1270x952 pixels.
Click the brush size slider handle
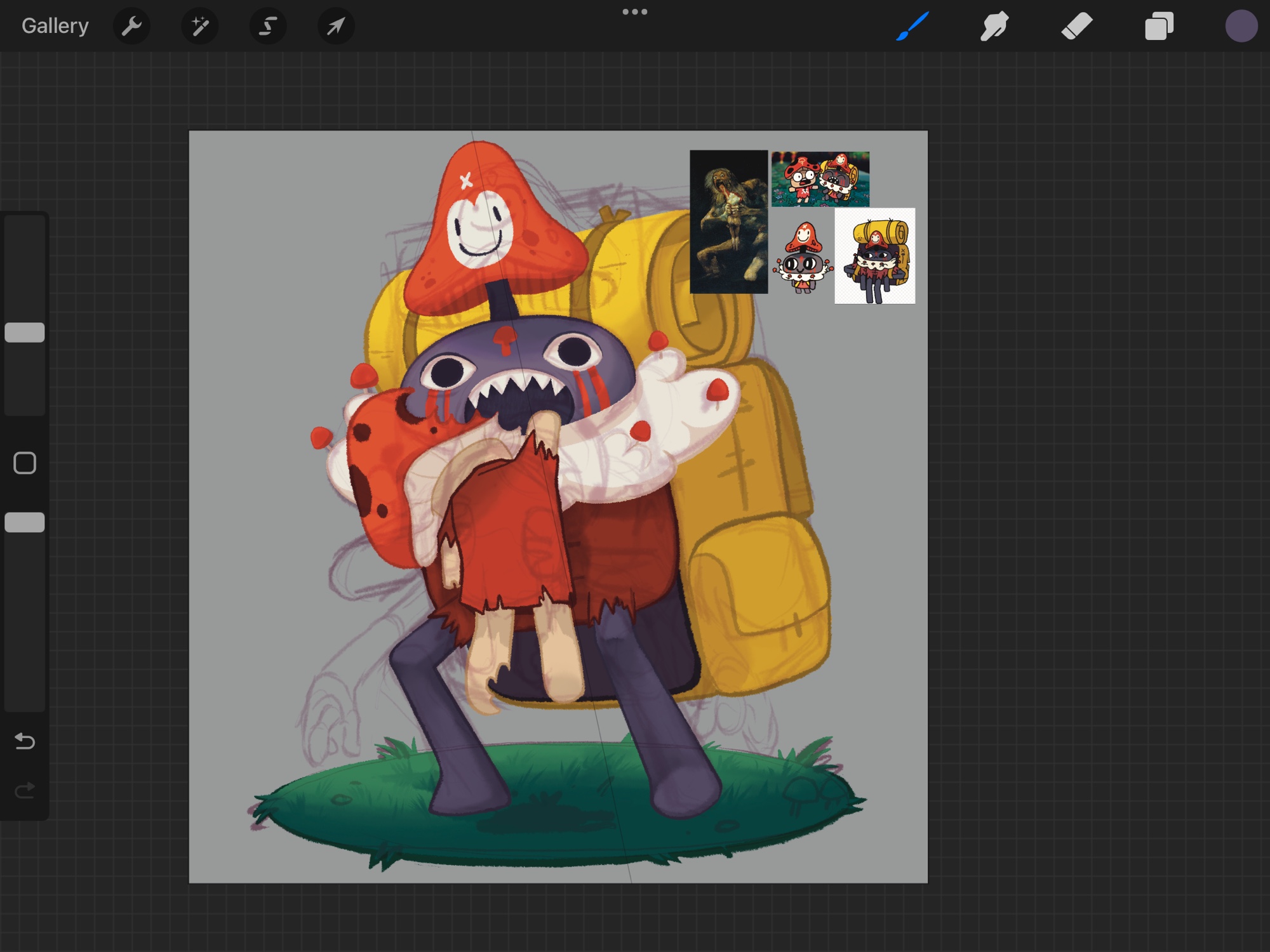(x=25, y=333)
